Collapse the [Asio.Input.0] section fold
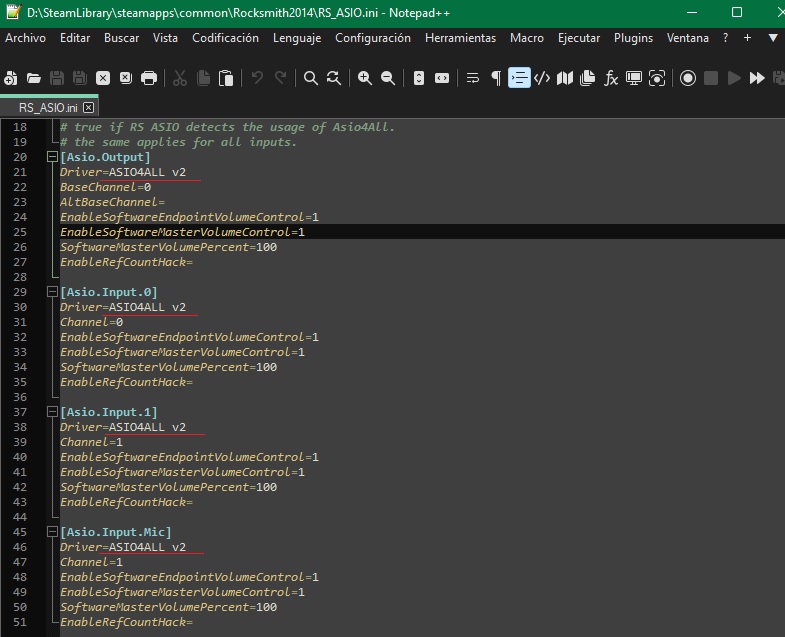 click(52, 291)
